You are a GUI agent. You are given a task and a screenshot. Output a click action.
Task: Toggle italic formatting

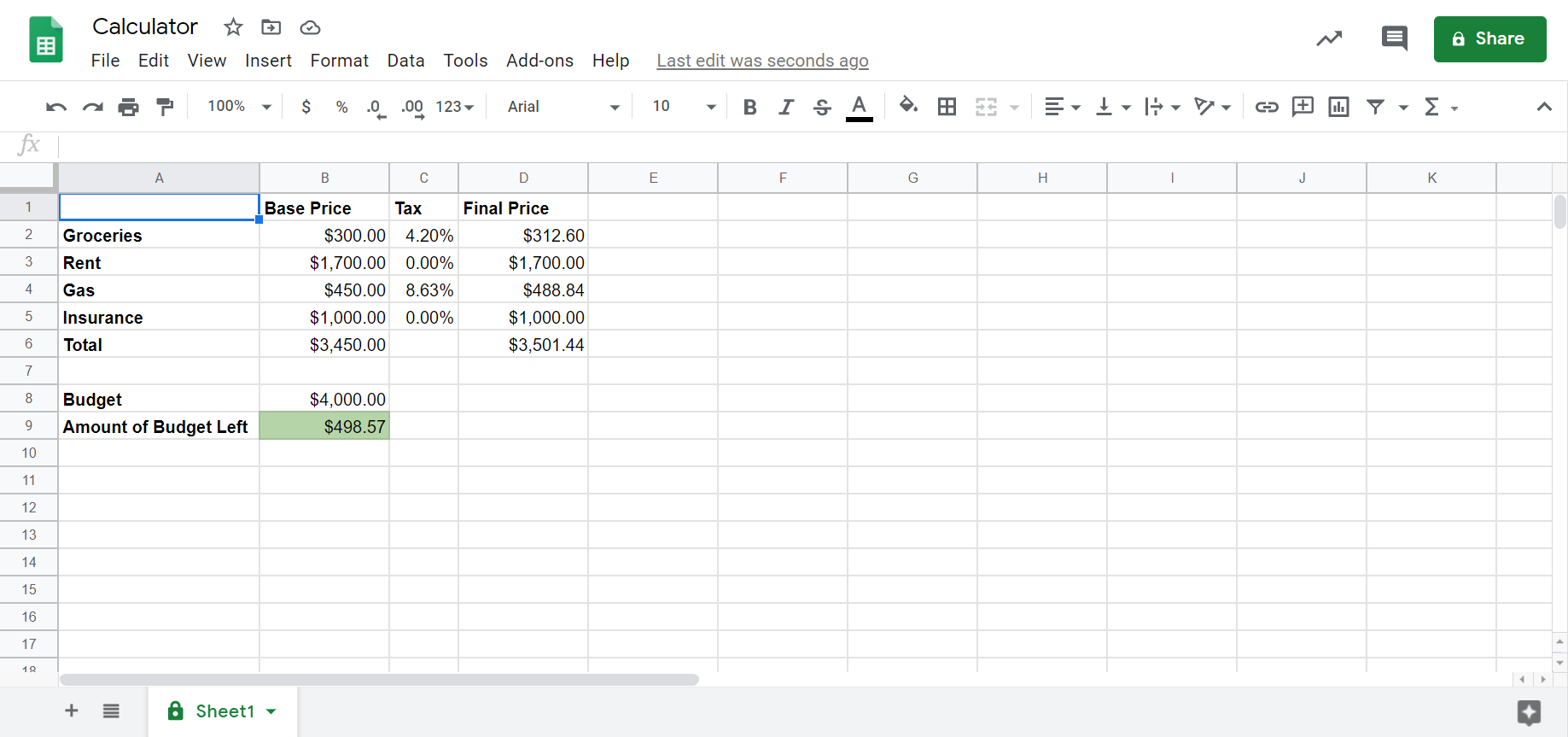click(785, 107)
